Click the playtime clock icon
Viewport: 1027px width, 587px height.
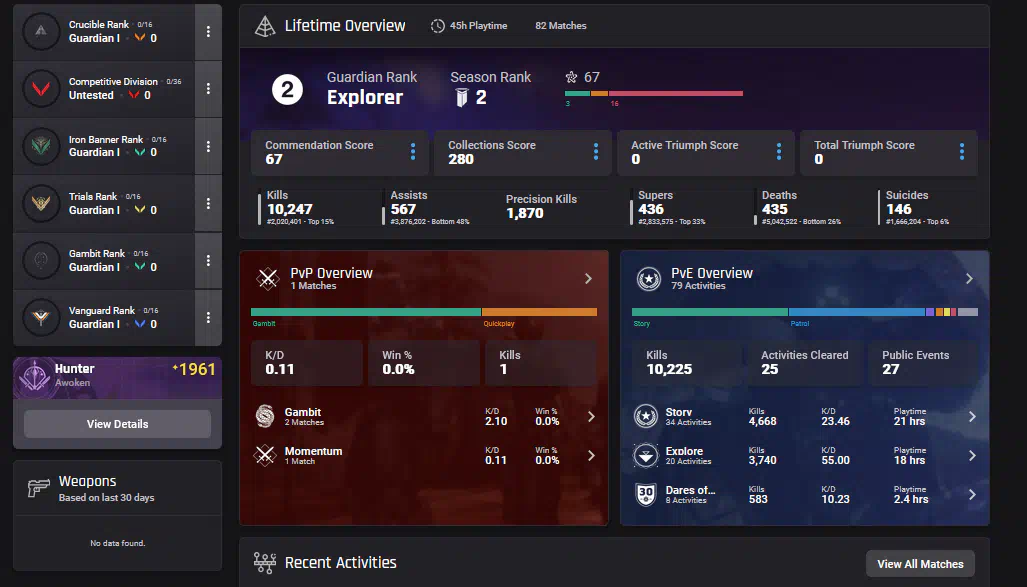click(x=438, y=26)
